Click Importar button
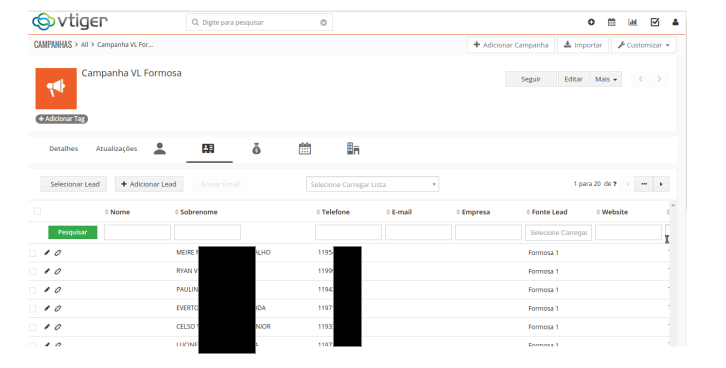 point(583,45)
